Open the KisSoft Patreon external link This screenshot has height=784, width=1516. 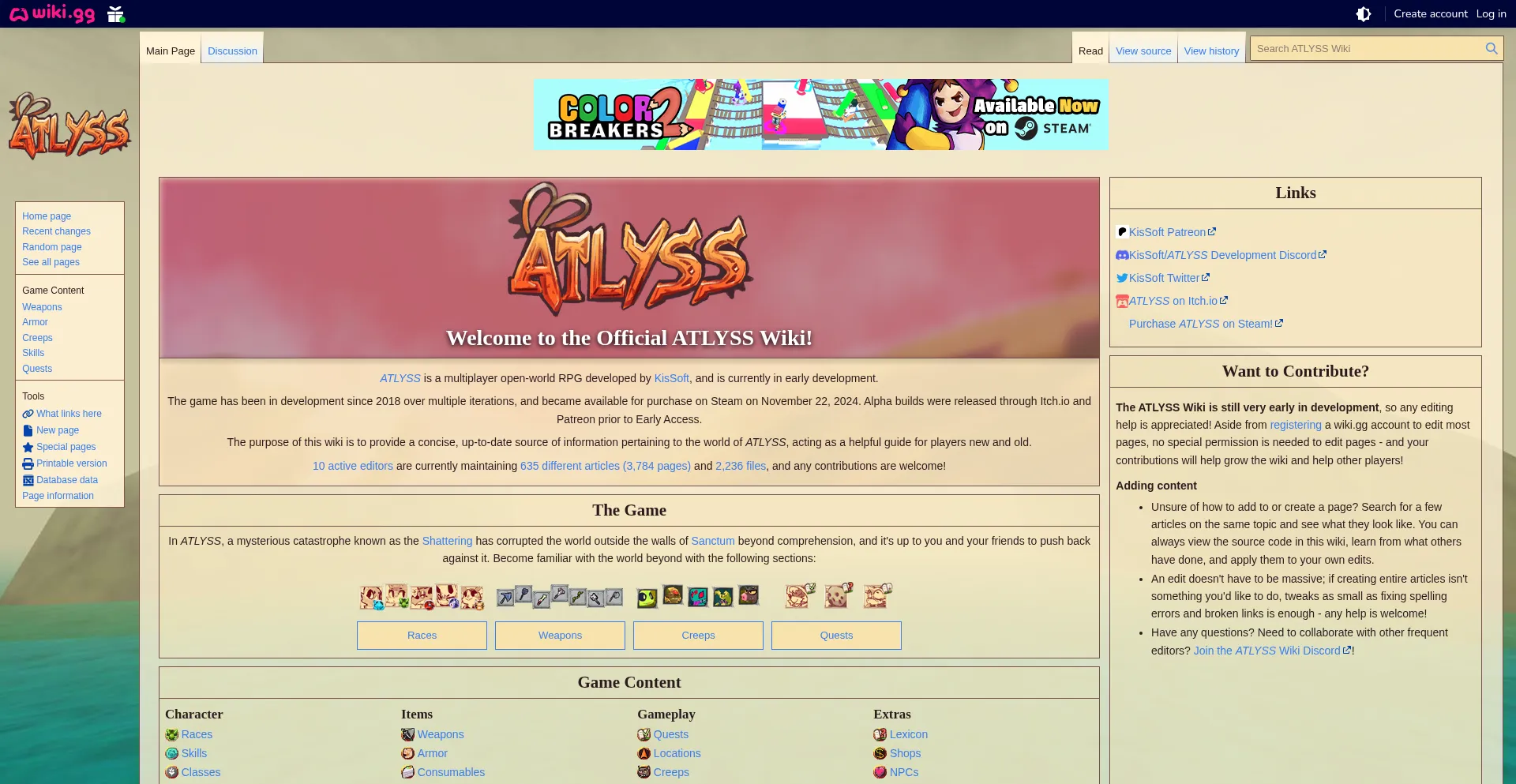1167,232
